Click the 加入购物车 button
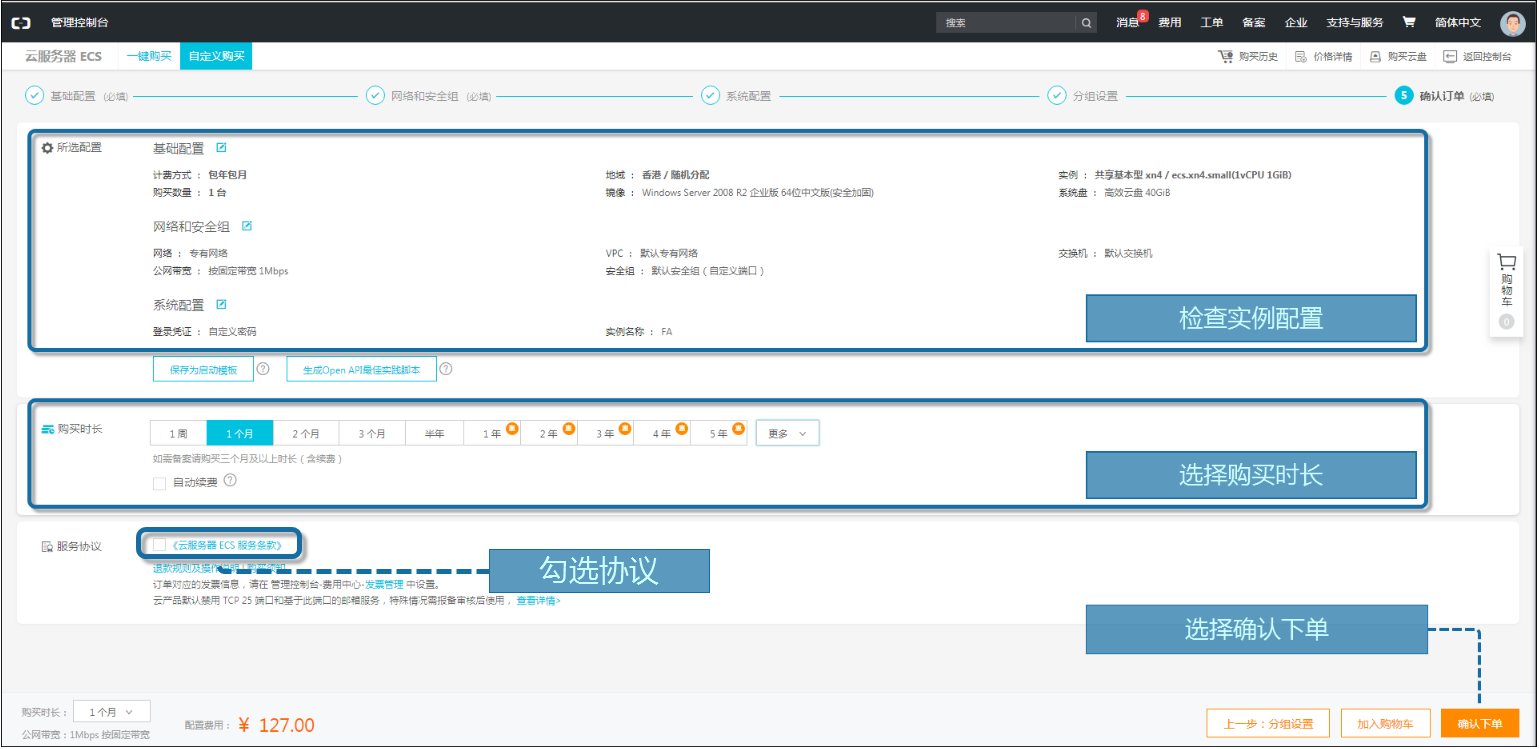Image resolution: width=1539 pixels, height=749 pixels. point(1384,723)
